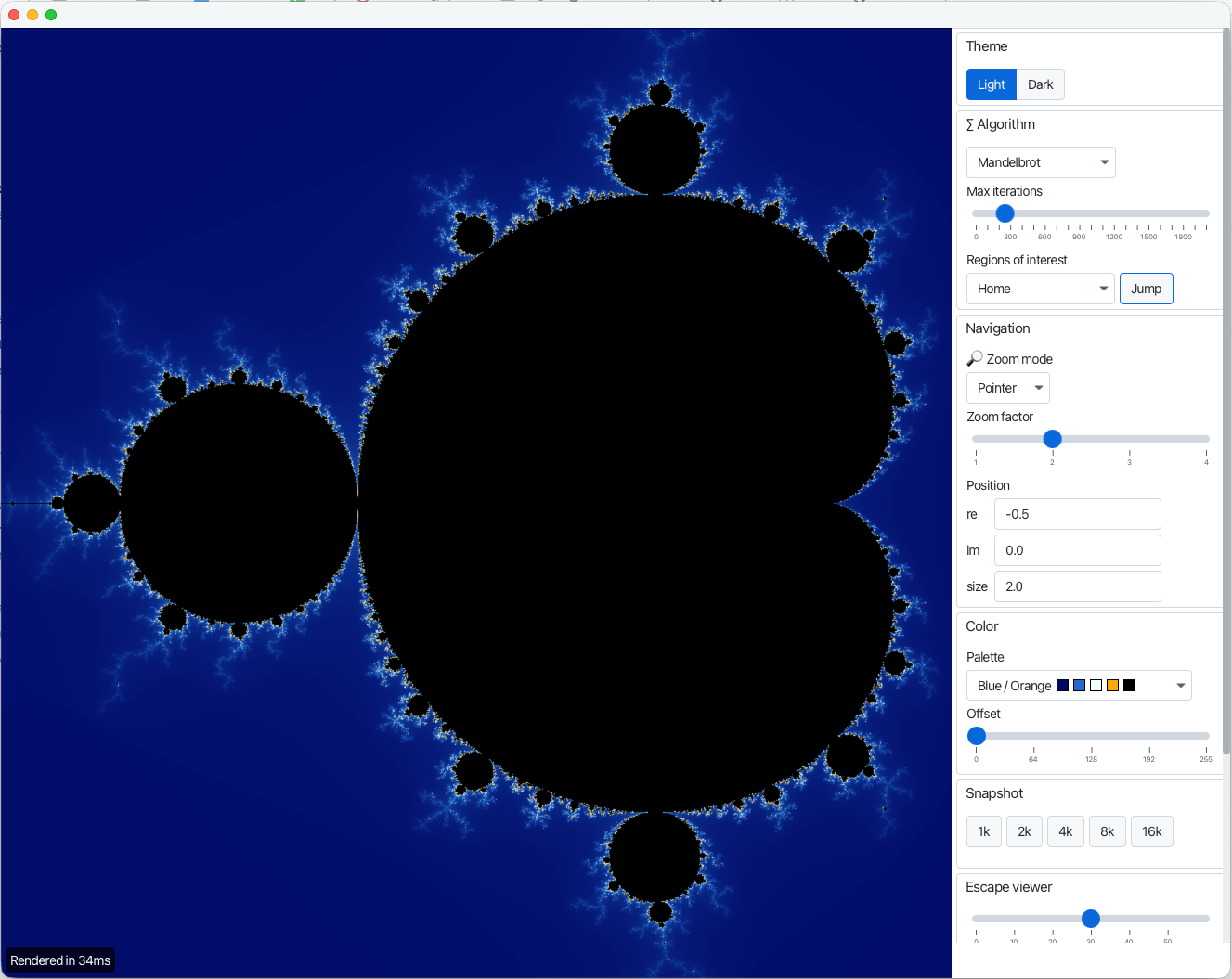Take a 16k snapshot

1151,831
